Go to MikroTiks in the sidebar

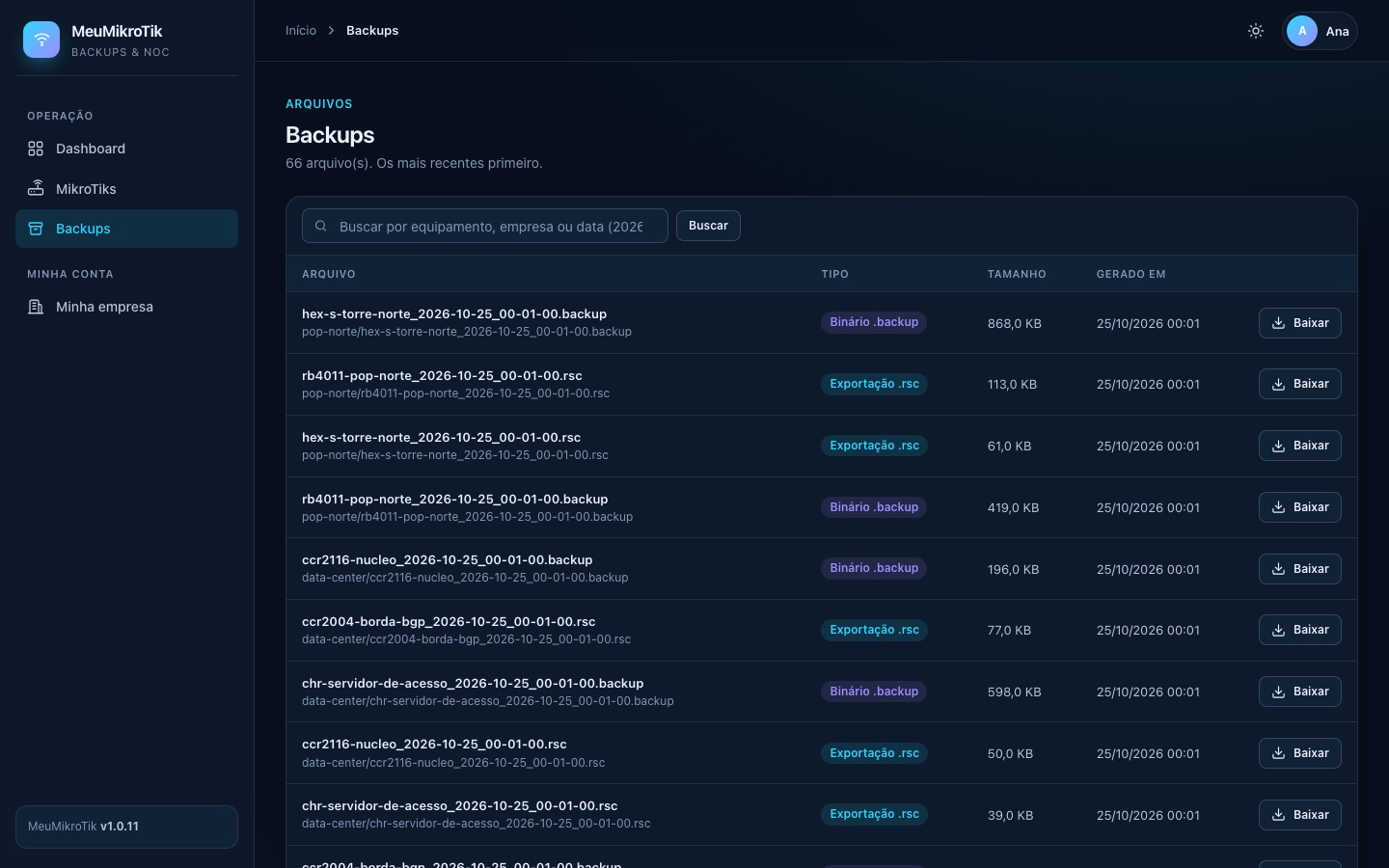126,189
